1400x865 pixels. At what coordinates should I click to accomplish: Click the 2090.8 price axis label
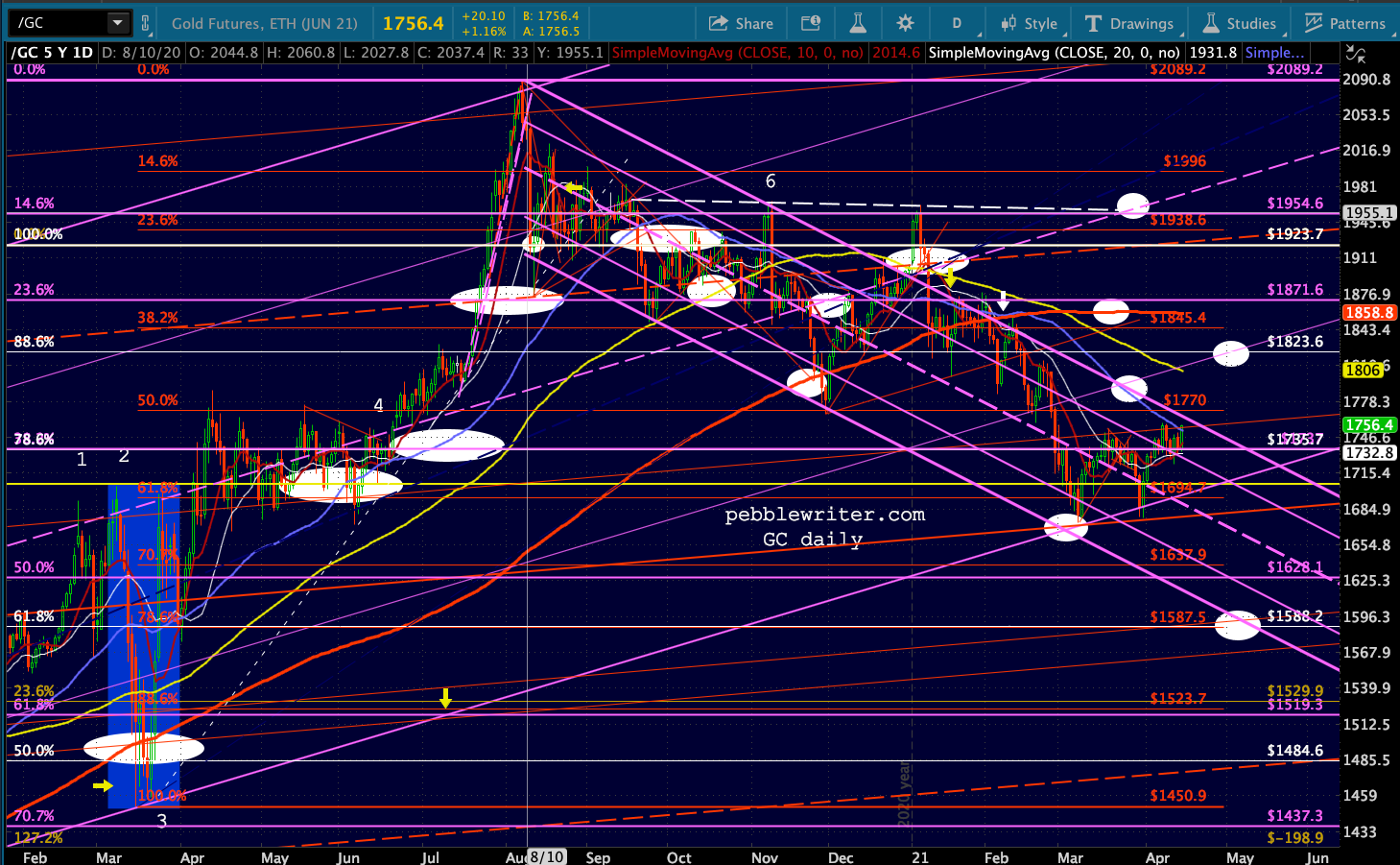point(1366,79)
